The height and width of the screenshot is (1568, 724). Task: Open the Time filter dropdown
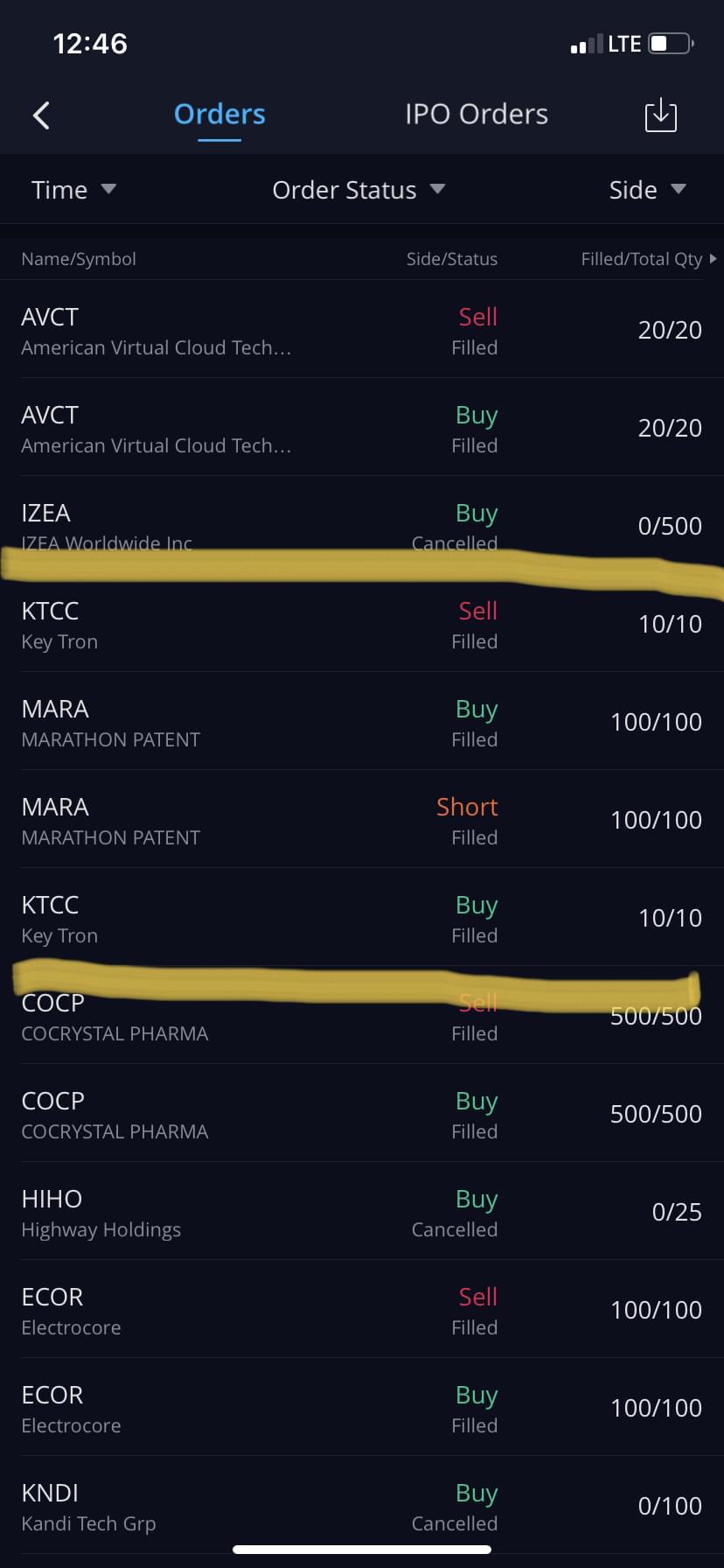point(73,190)
